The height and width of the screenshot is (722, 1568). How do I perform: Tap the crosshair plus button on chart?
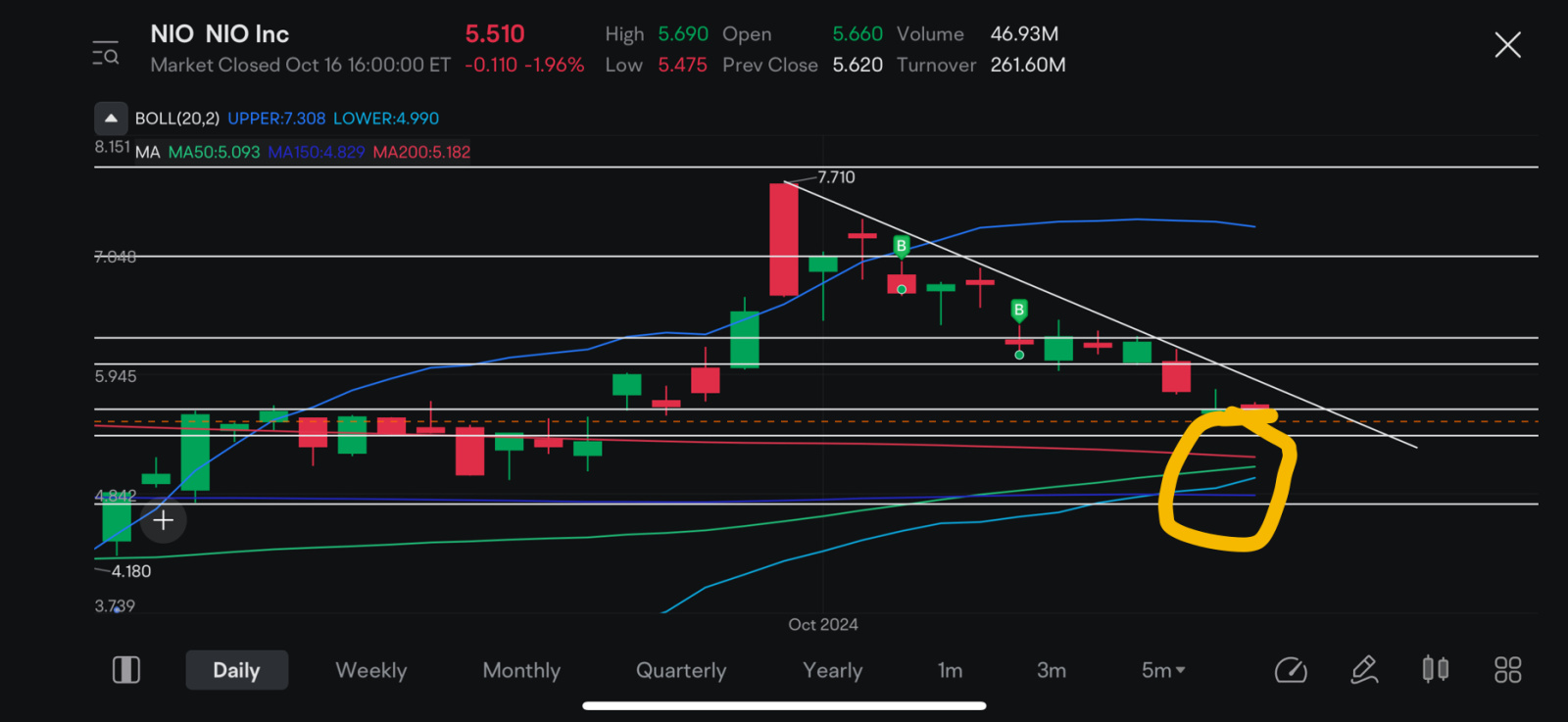[x=164, y=520]
